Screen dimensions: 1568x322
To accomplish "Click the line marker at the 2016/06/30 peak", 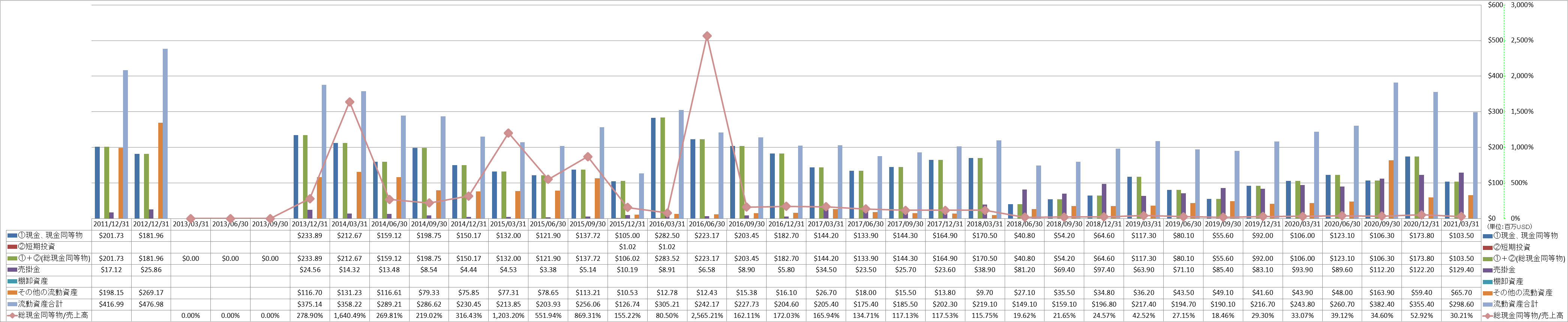I will click(707, 36).
